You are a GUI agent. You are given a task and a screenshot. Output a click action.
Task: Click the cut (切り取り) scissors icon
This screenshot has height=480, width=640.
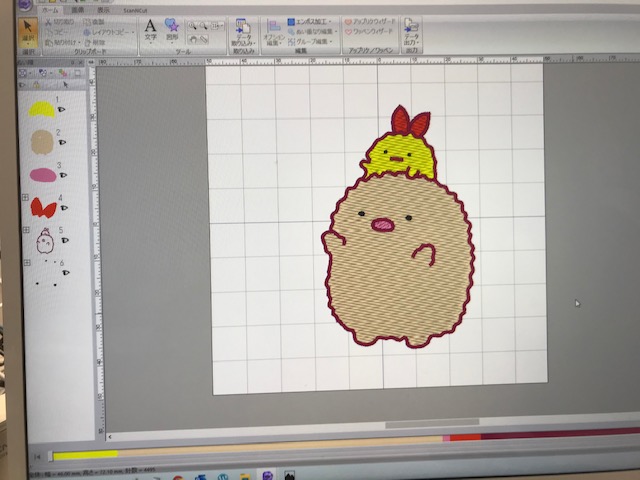49,22
